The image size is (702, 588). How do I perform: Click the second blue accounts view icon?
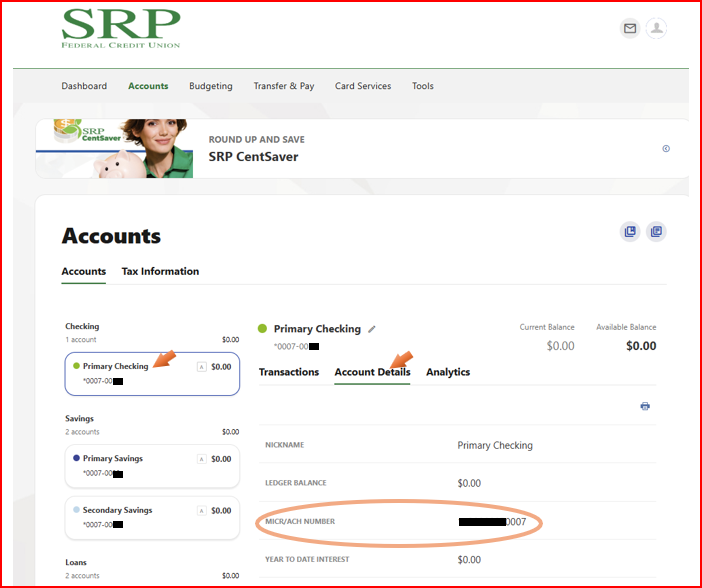click(656, 232)
